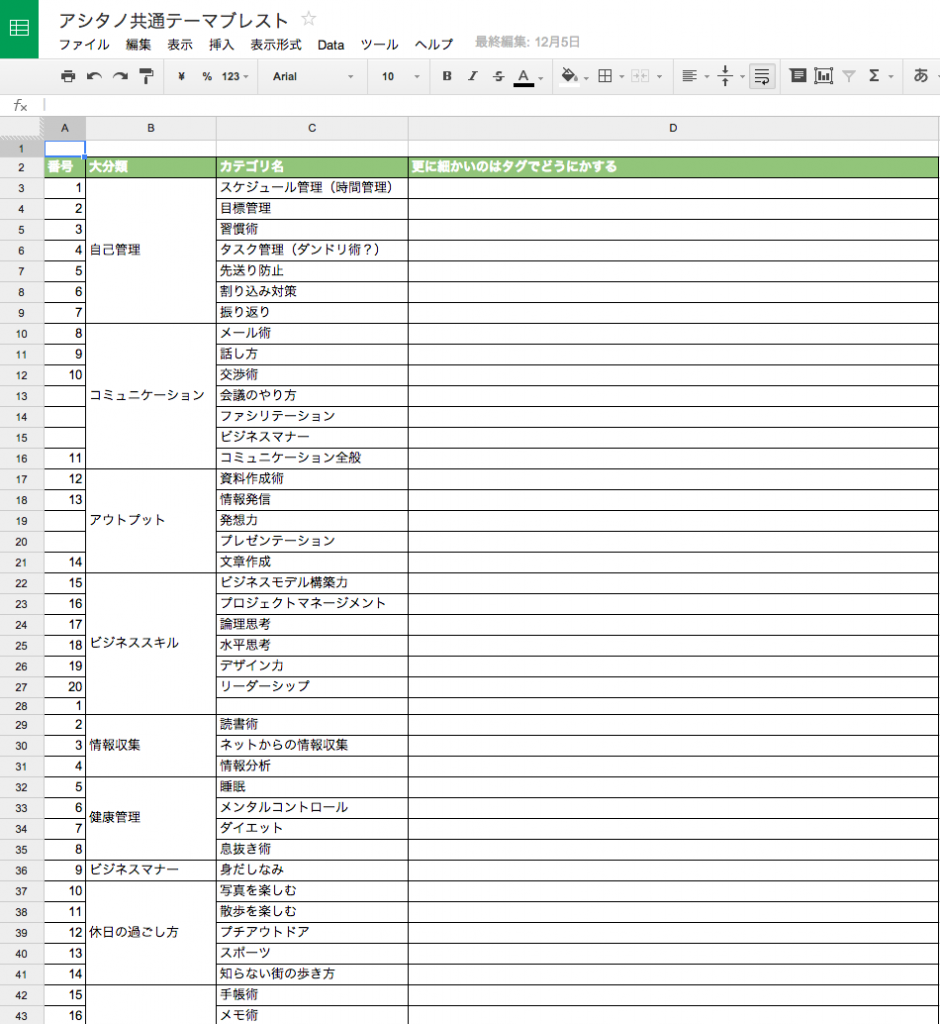
Task: Star this spreadsheet
Action: coord(309,19)
